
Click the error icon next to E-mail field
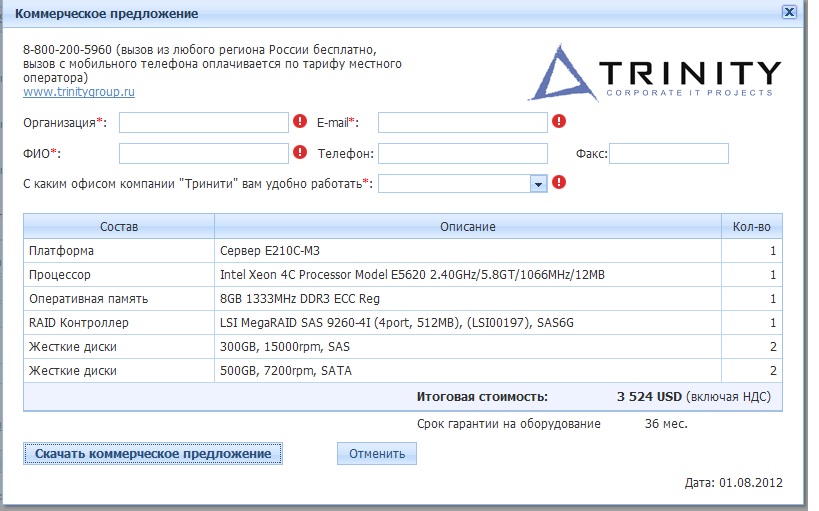coord(559,122)
